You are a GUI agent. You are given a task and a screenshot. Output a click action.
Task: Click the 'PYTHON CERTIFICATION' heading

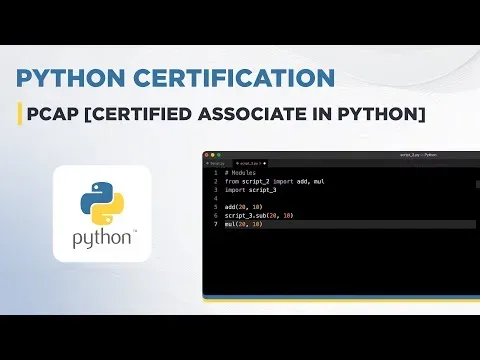point(175,78)
